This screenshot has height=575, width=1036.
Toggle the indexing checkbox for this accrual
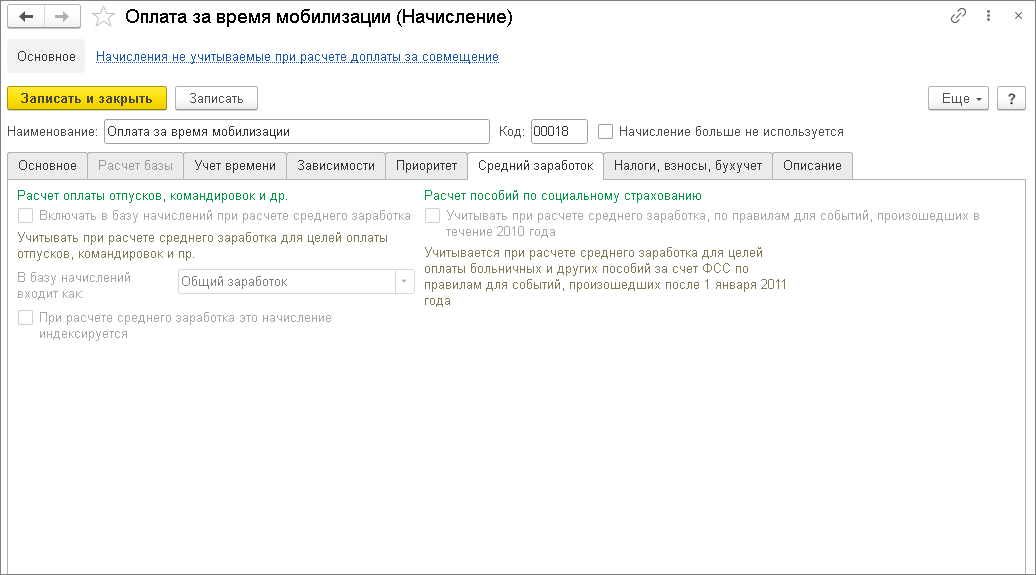tap(26, 318)
